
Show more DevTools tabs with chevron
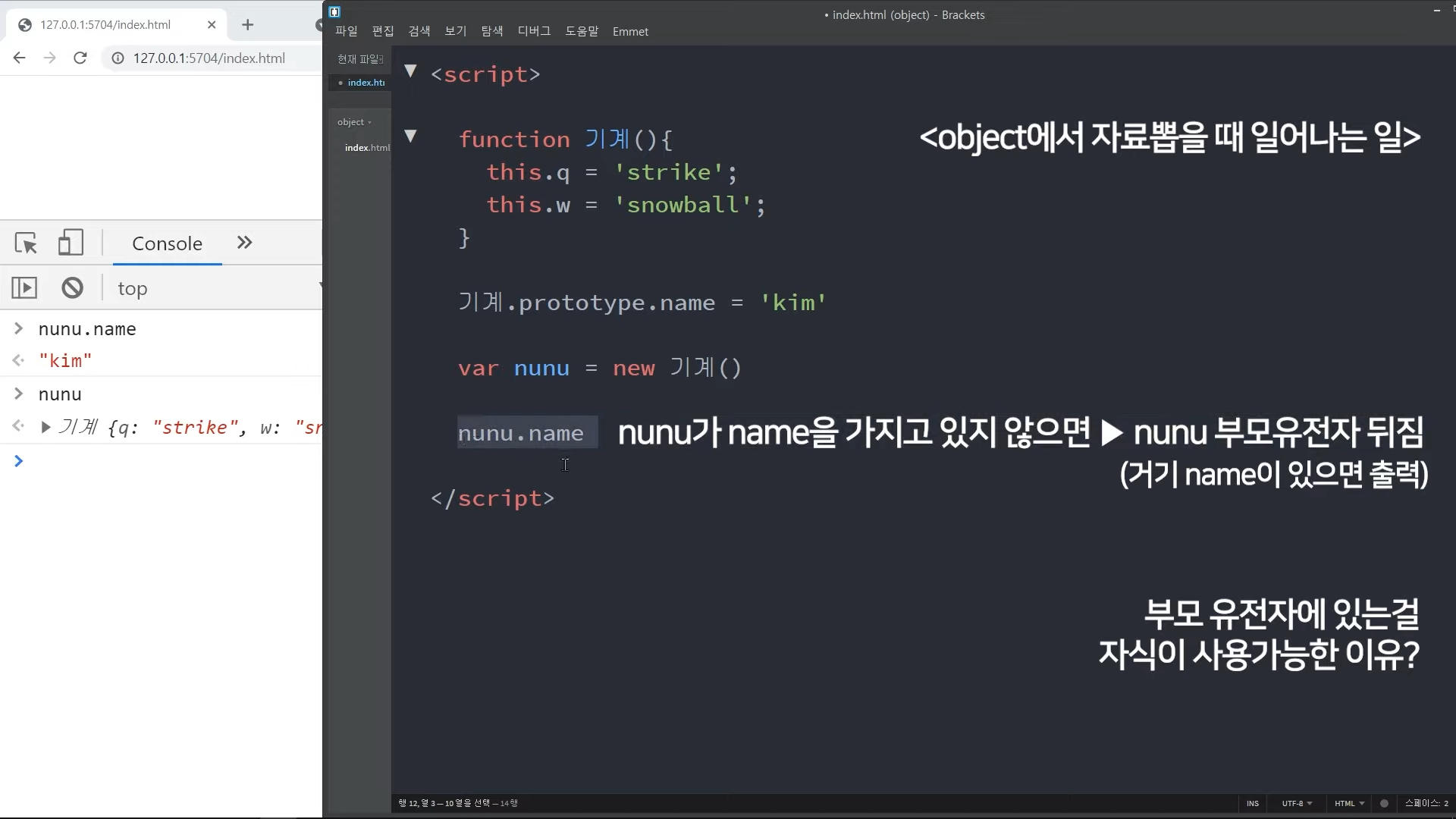click(x=244, y=243)
